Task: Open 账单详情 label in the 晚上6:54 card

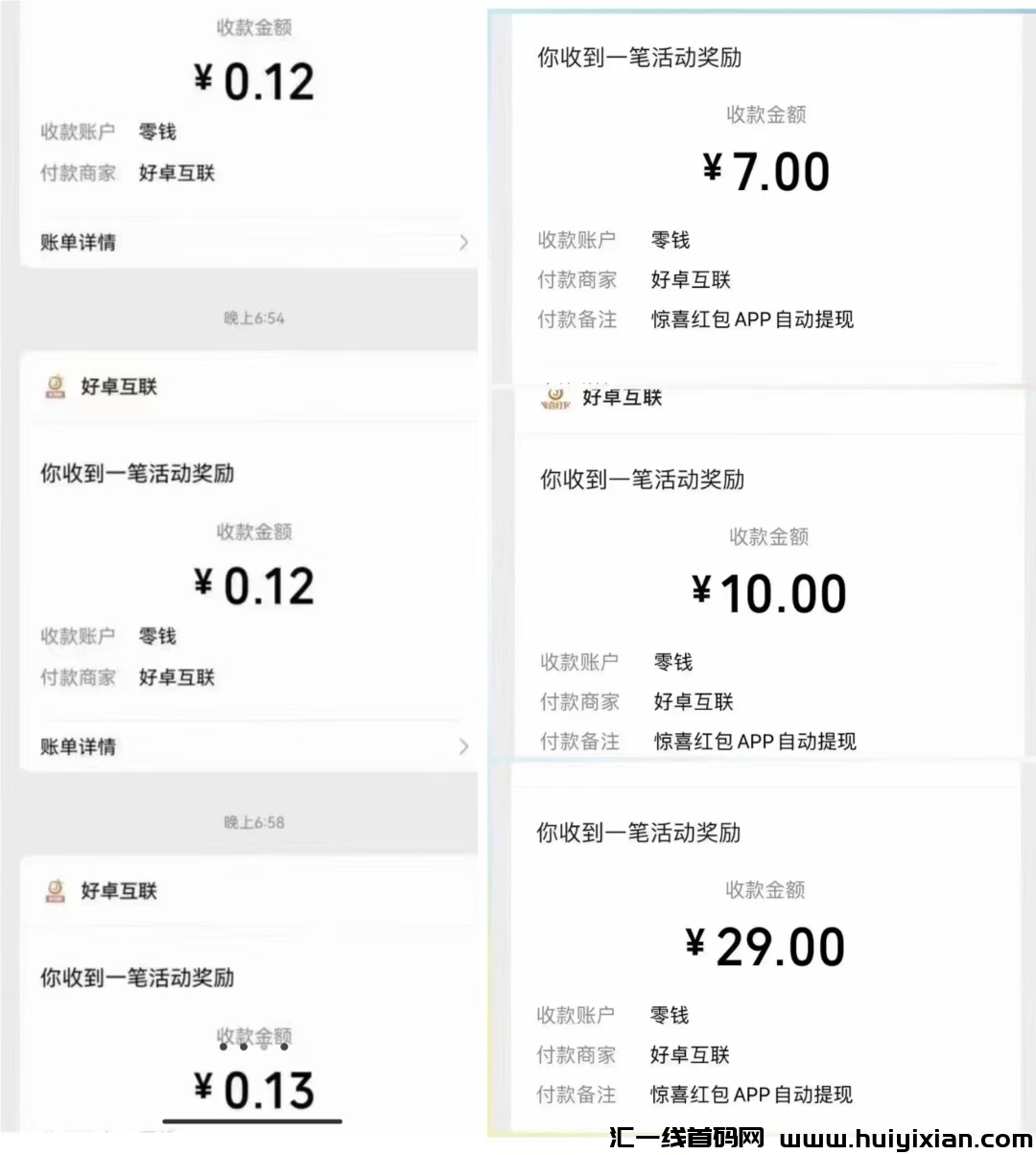Action: (x=78, y=746)
